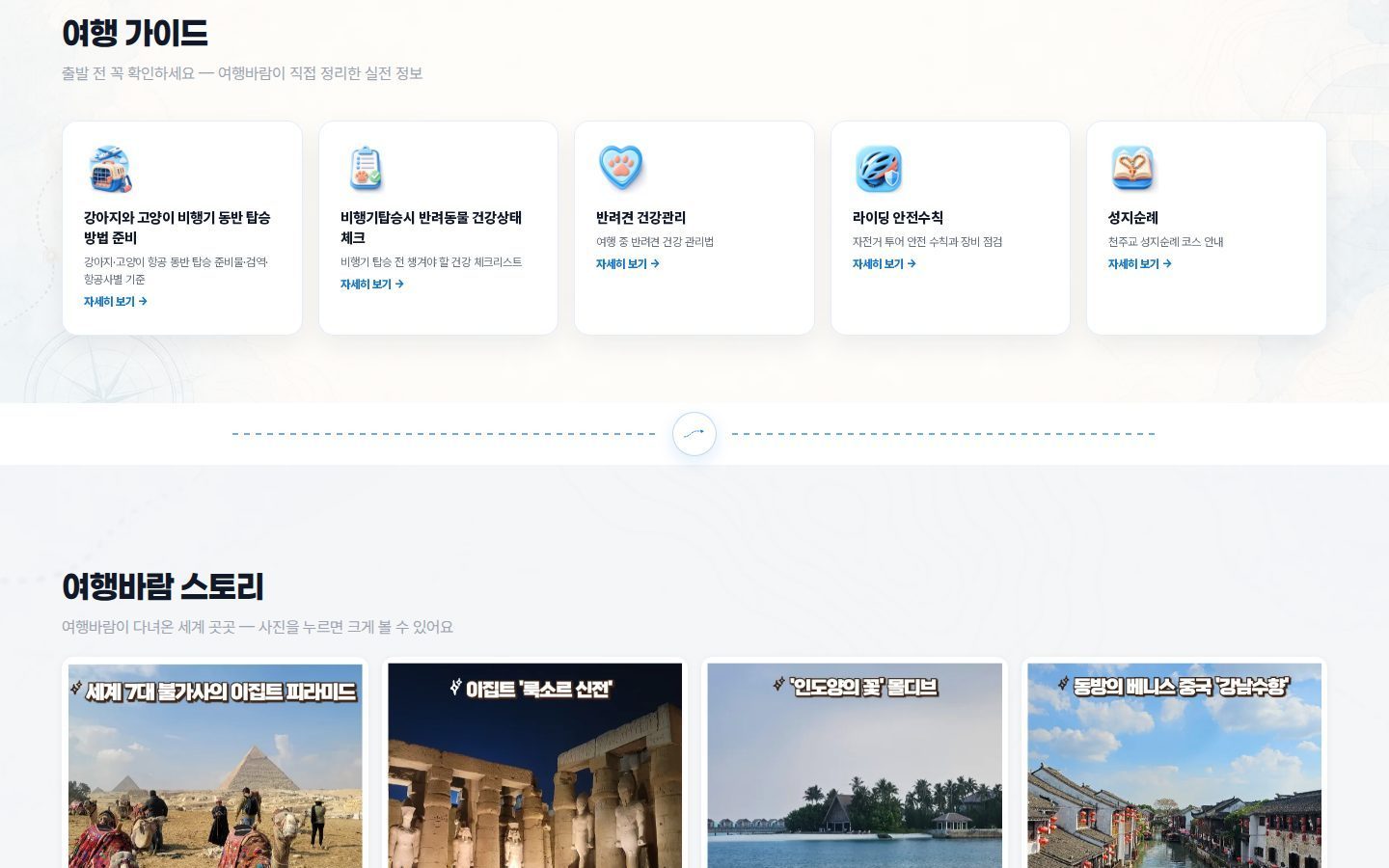Select the '비행기탑승시 반려동물 건강상태 체크' card title
1389x868 pixels.
(x=431, y=228)
